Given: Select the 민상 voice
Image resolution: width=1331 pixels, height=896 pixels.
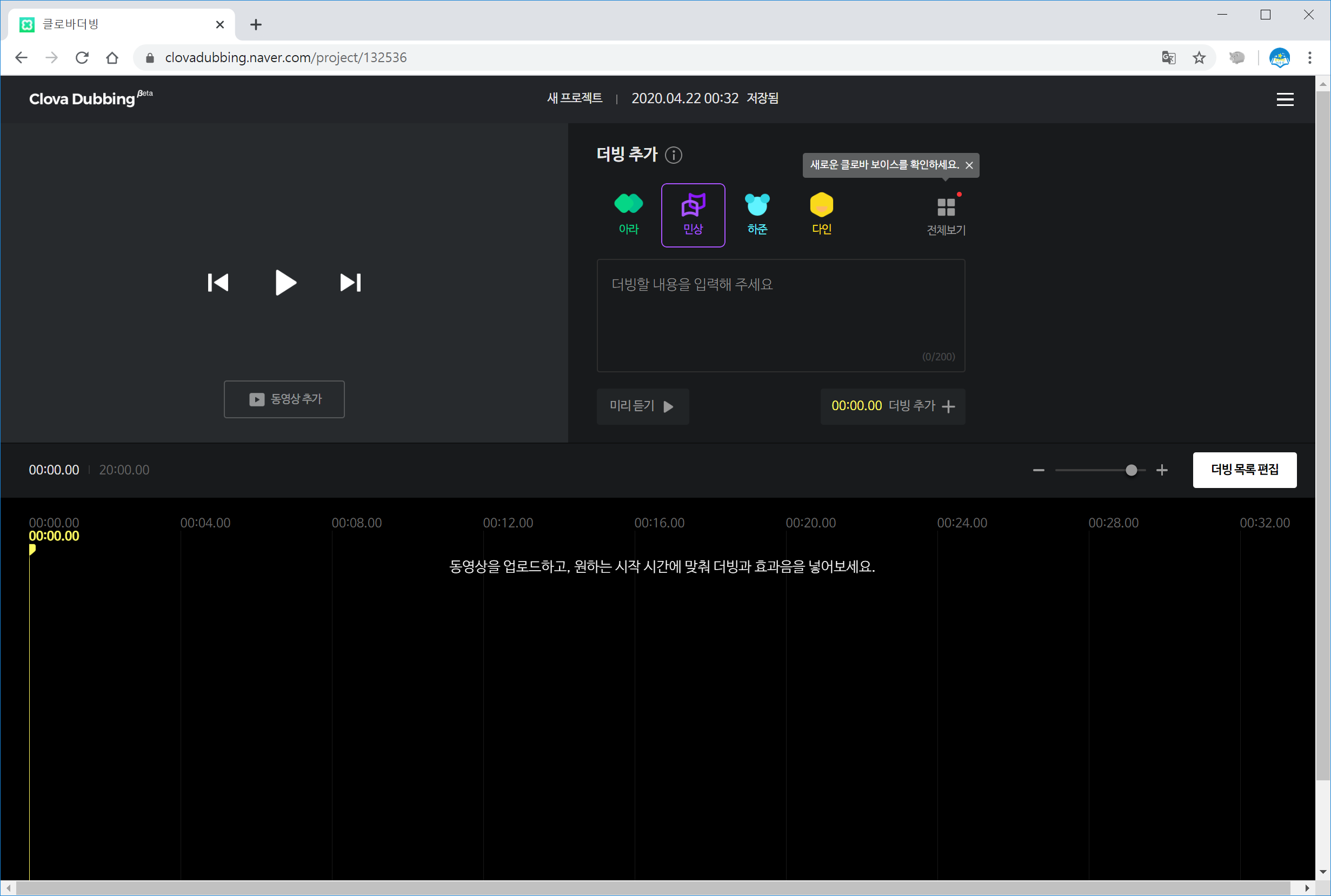Looking at the screenshot, I should [693, 215].
